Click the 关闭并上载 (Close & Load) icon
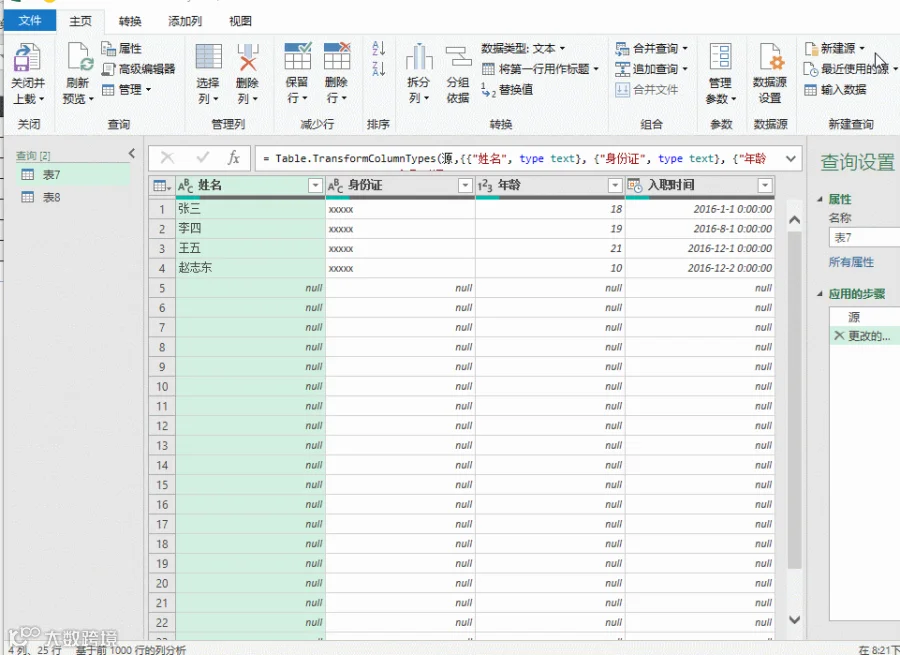Image resolution: width=900 pixels, height=655 pixels. tap(26, 57)
